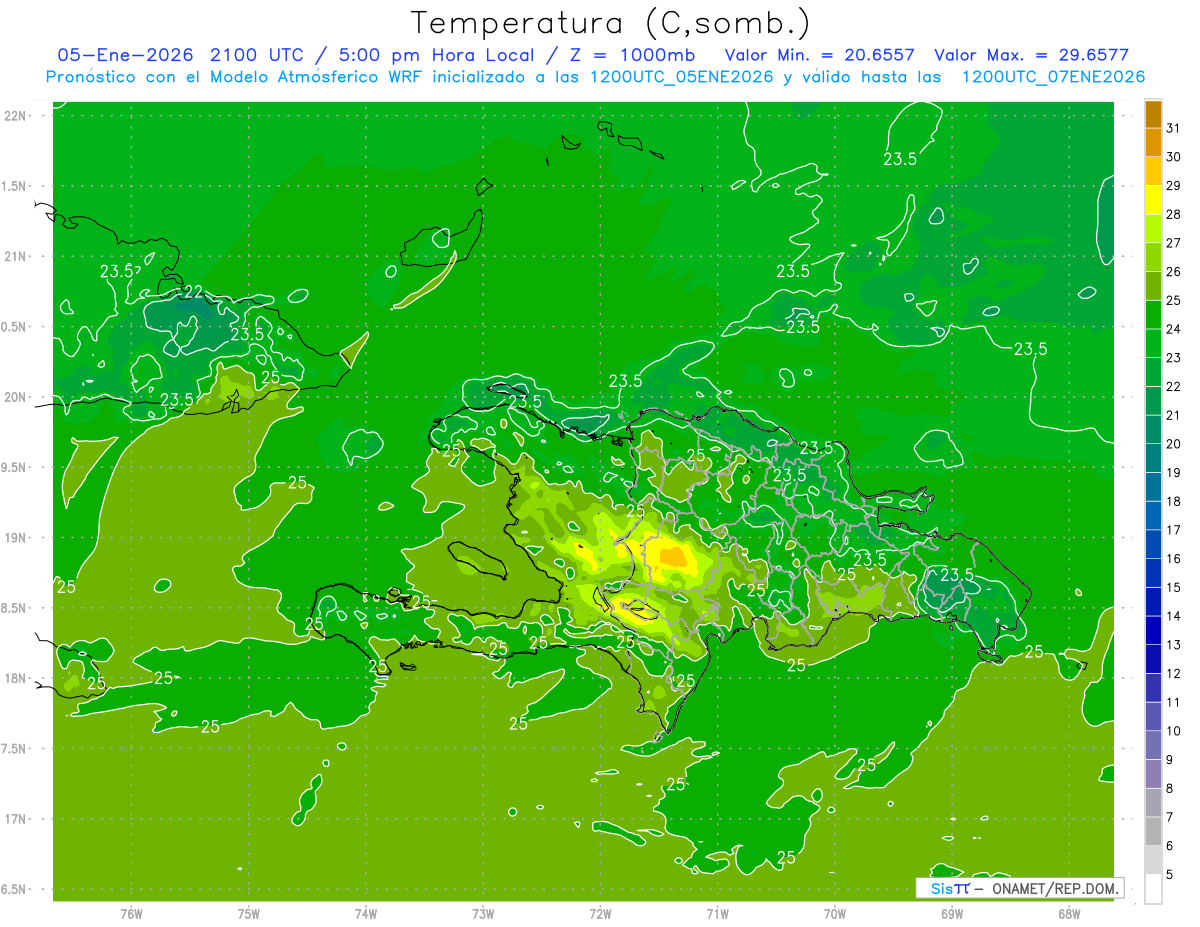Click the '69W' longitude axis label
The height and width of the screenshot is (927, 1200).
952,914
